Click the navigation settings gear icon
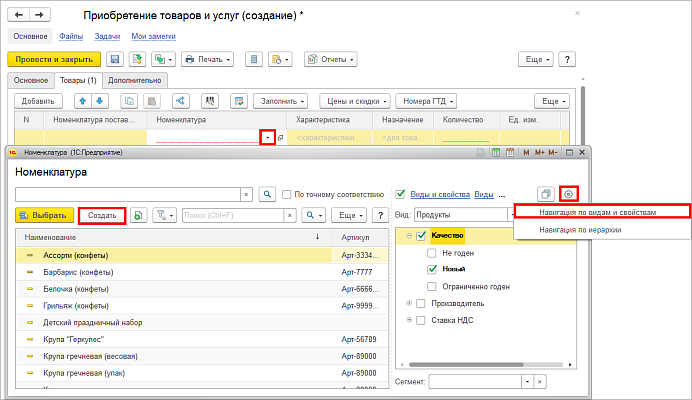Image resolution: width=692 pixels, height=400 pixels. tap(570, 193)
